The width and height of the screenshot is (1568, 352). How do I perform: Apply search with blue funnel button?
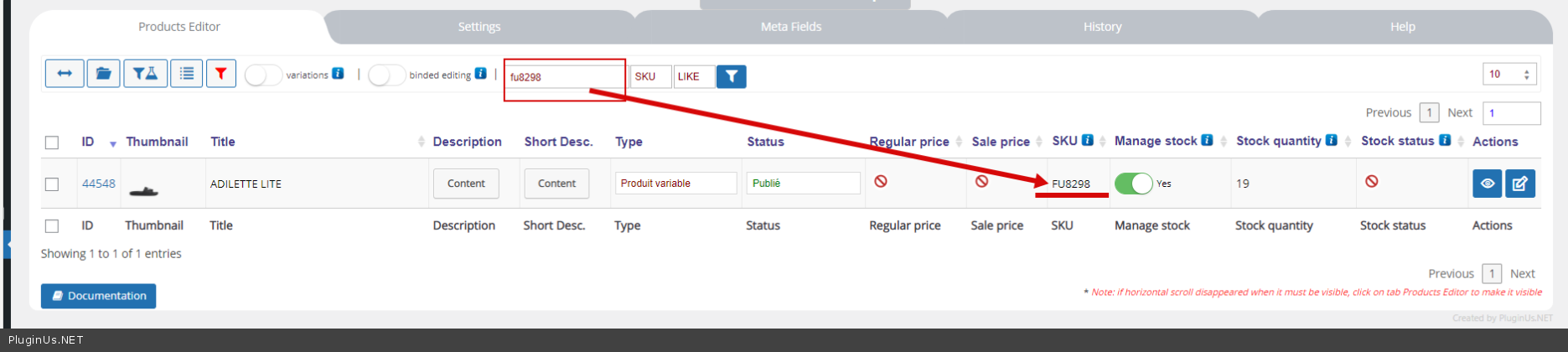pos(732,76)
